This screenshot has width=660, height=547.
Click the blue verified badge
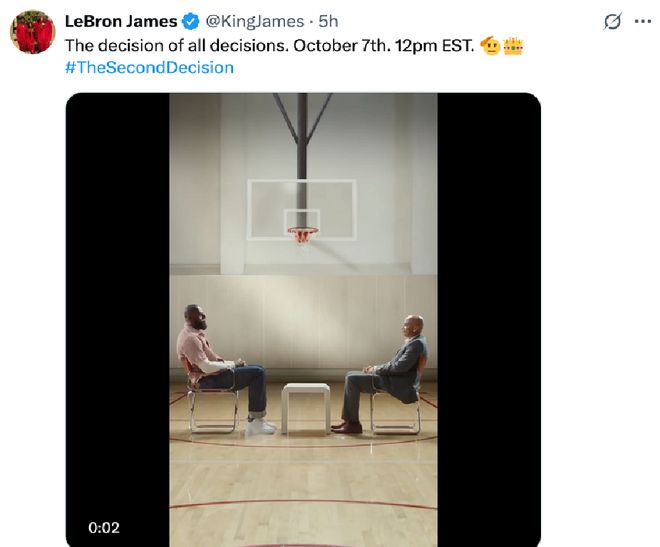coord(192,21)
